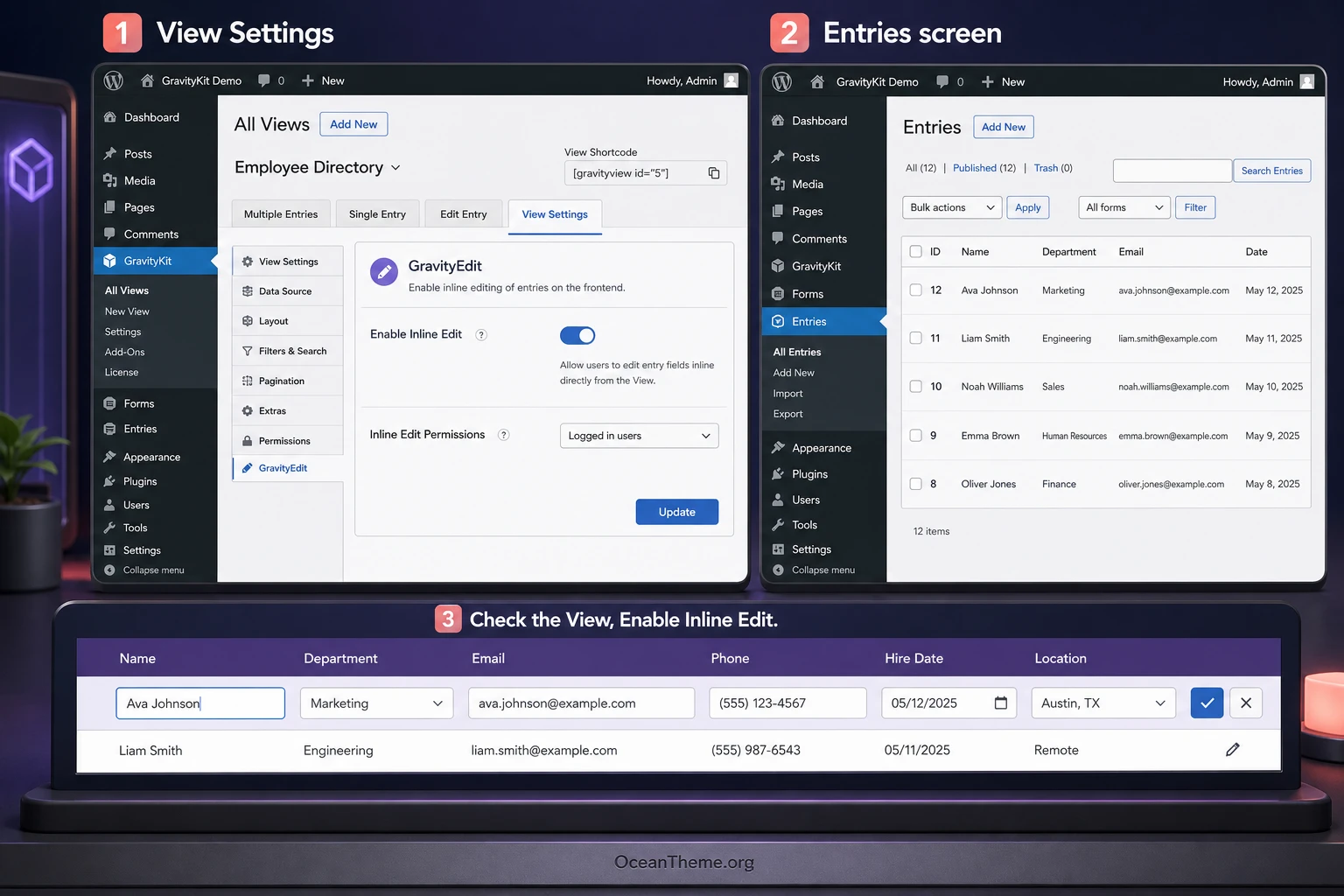Expand the Employee Directory view chevron
Screen dimensions: 1344x896
pos(395,168)
